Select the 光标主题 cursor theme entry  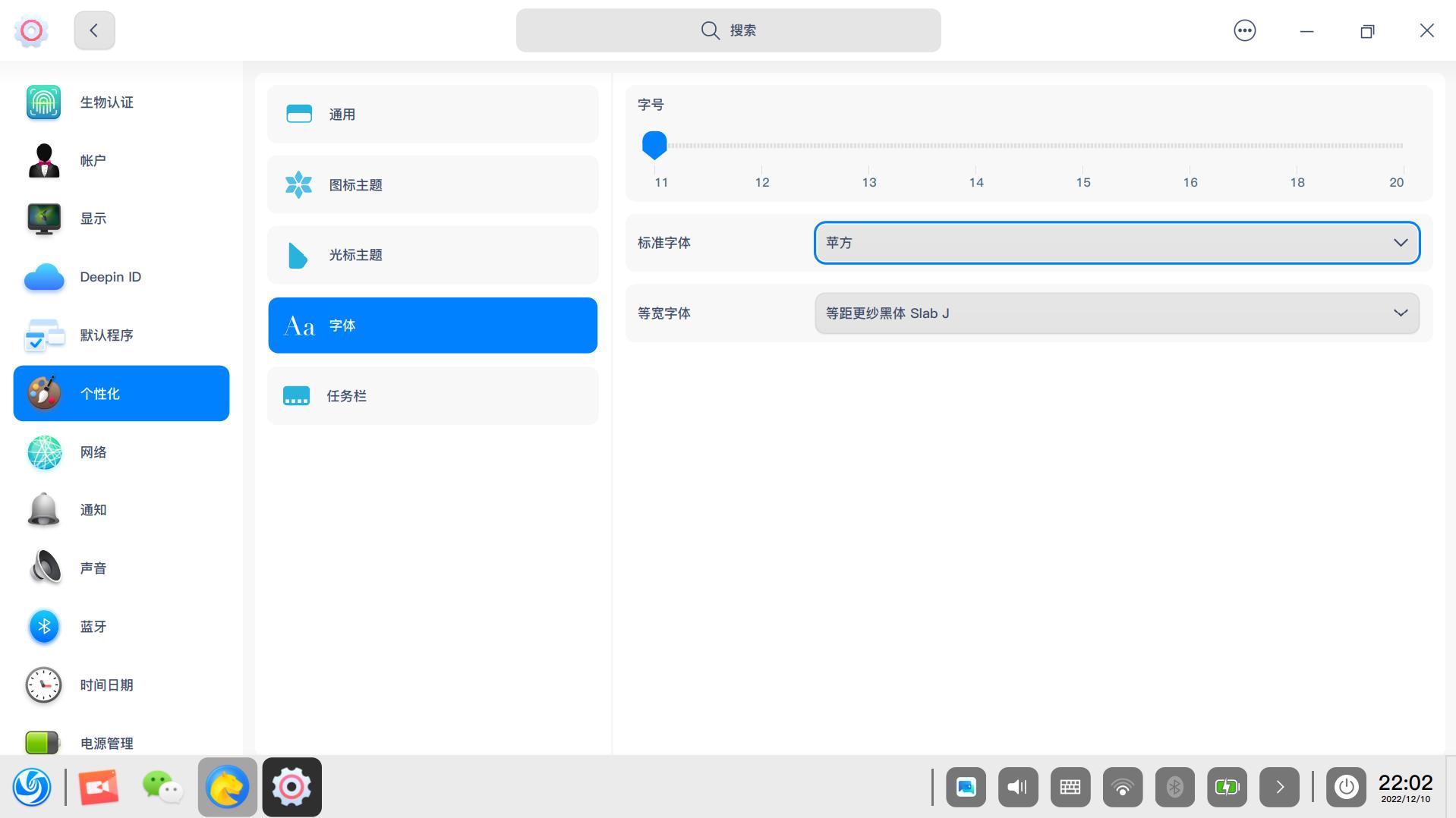tap(432, 255)
